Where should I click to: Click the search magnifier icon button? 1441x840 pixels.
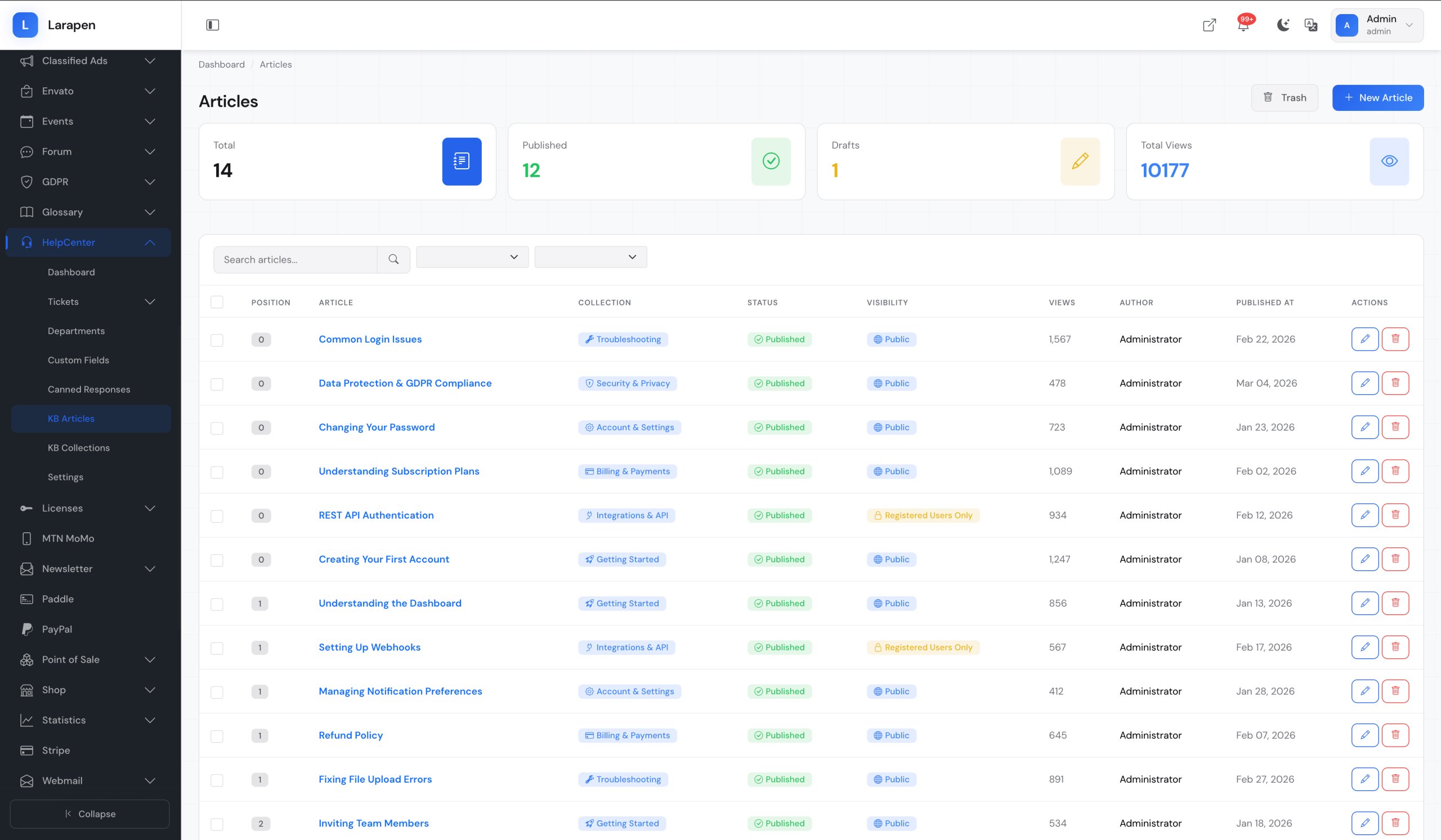pyautogui.click(x=393, y=259)
